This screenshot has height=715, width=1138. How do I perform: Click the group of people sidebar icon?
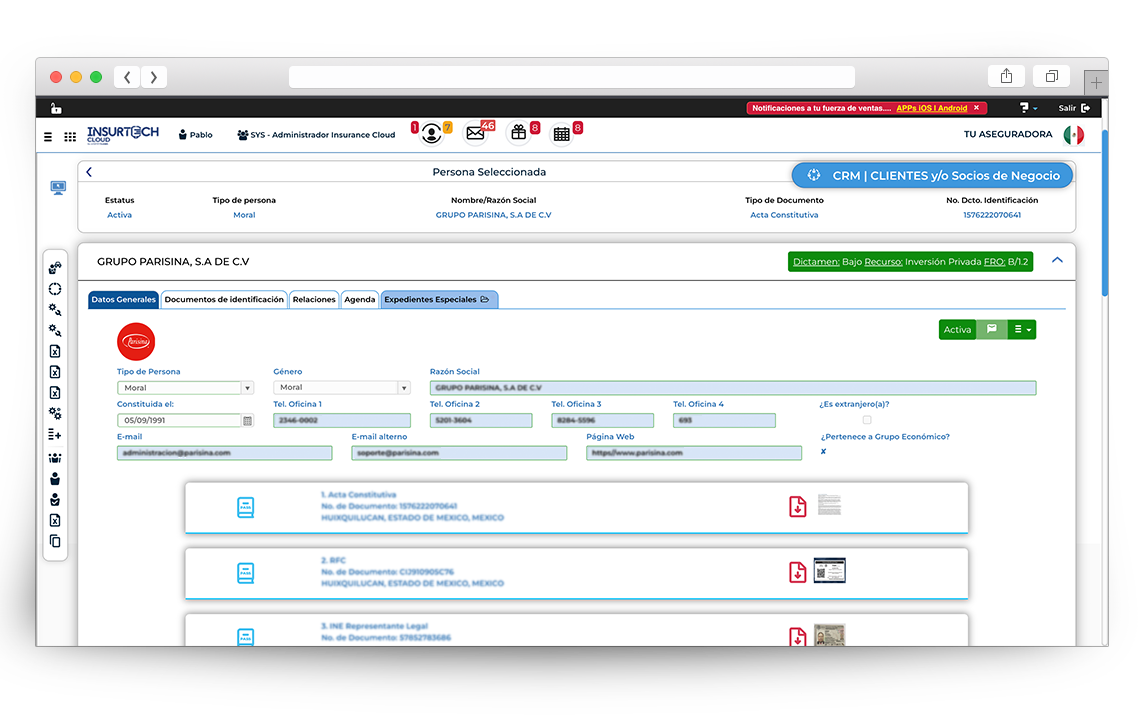(x=55, y=458)
